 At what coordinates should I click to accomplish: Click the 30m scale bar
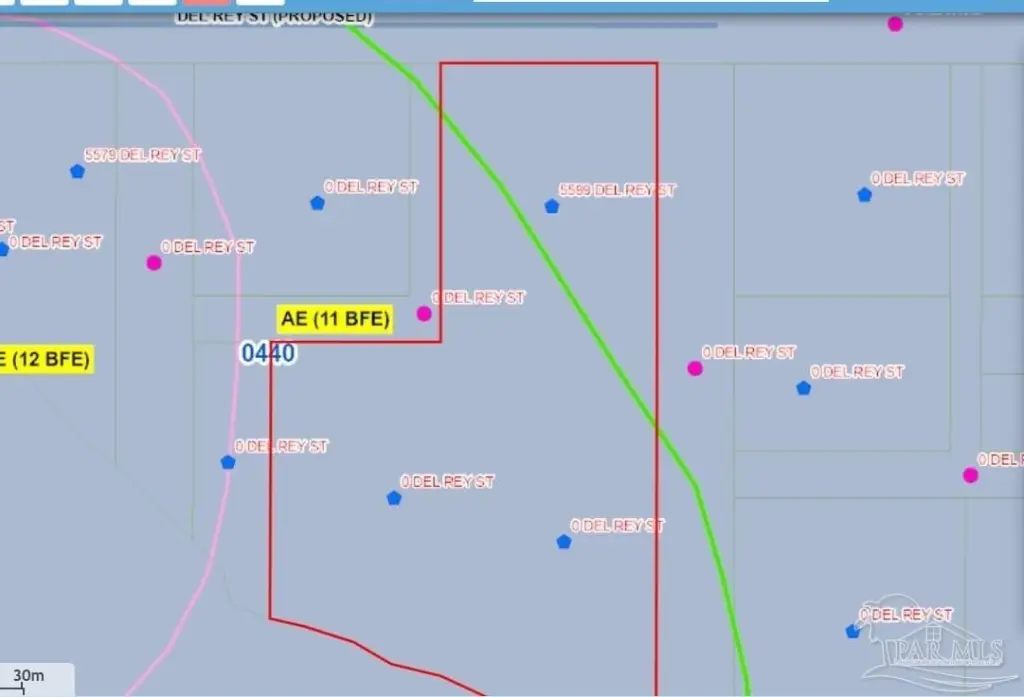coord(30,677)
